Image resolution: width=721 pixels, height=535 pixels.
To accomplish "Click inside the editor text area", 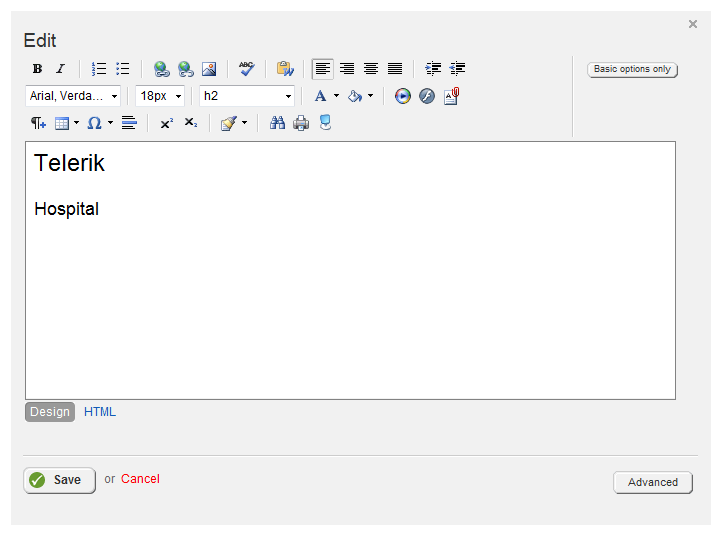I will click(350, 300).
